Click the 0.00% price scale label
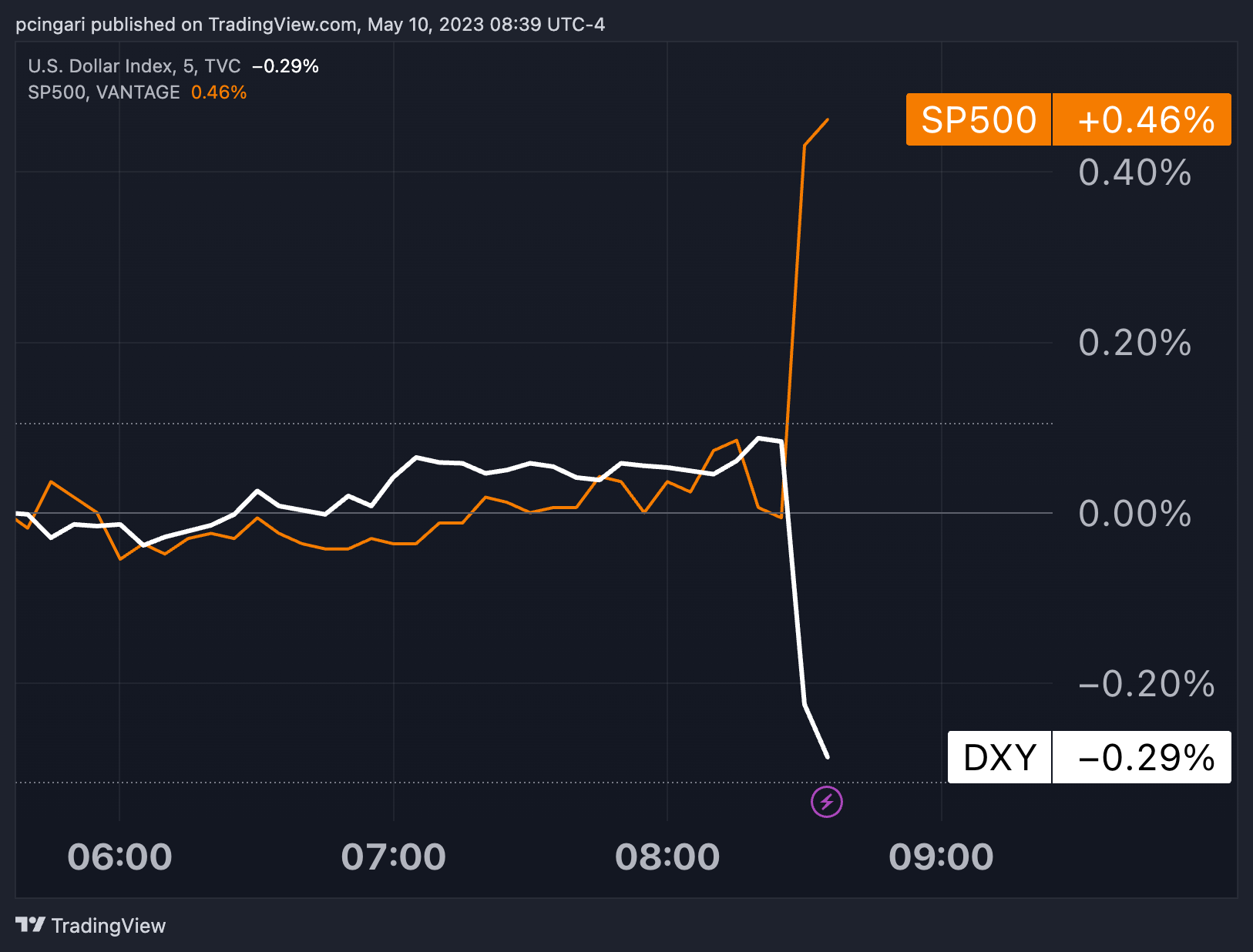1253x952 pixels. pyautogui.click(x=1135, y=513)
